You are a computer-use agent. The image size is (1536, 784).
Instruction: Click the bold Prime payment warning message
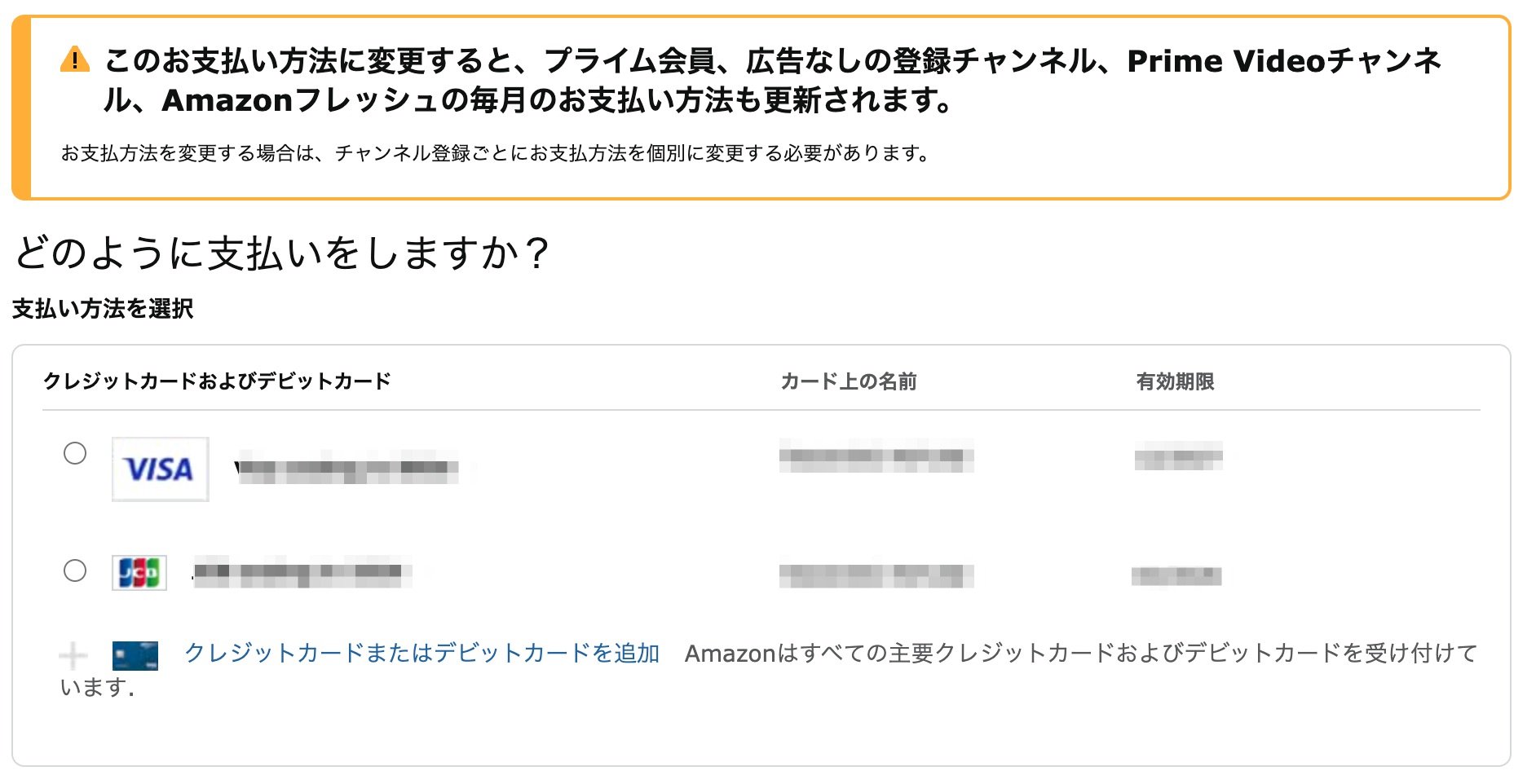tap(772, 80)
